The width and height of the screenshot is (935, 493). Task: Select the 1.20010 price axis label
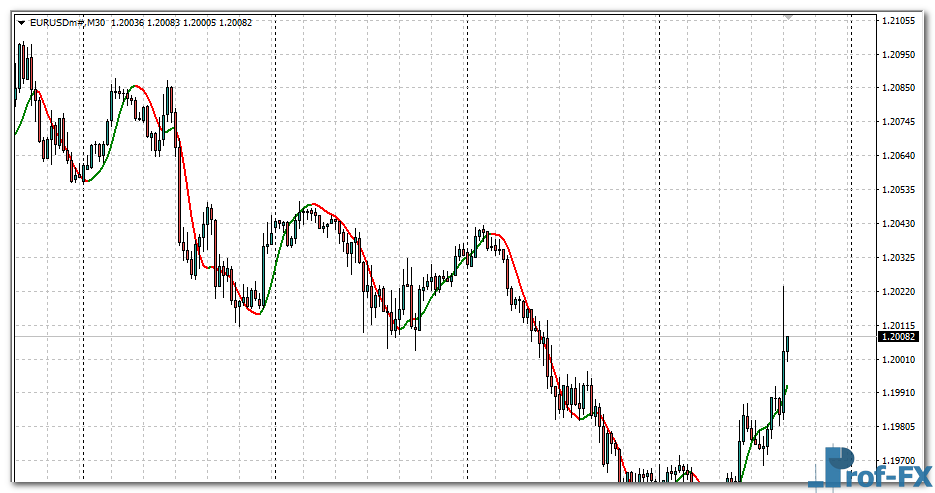[x=900, y=359]
